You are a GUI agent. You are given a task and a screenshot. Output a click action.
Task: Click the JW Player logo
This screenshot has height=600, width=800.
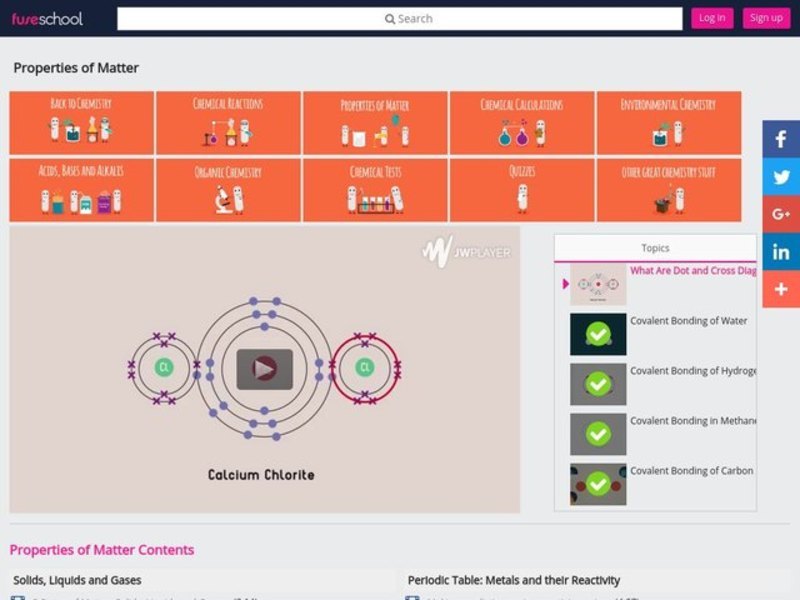(466, 252)
